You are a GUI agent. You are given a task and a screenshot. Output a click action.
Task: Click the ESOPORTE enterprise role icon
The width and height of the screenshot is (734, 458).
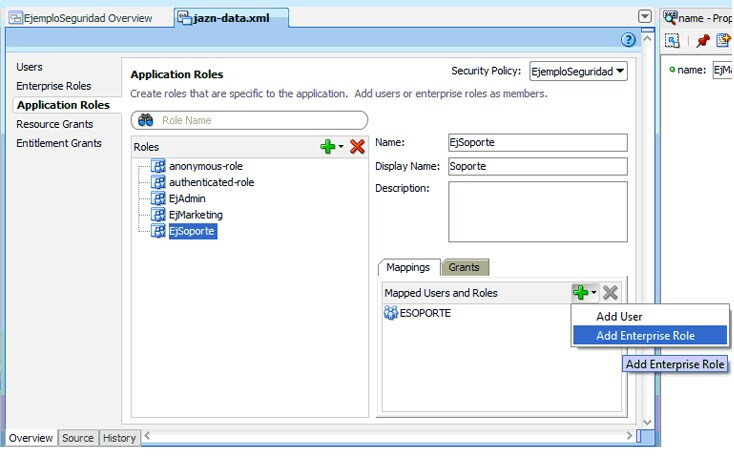tap(390, 313)
